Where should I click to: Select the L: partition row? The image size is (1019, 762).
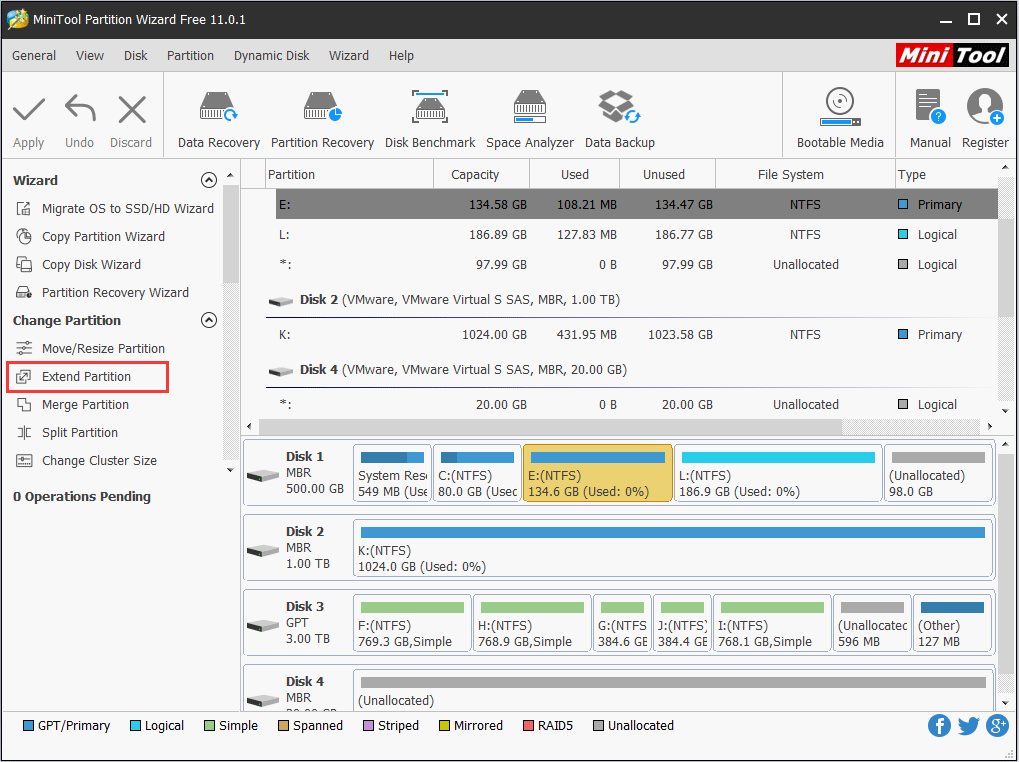coord(637,235)
